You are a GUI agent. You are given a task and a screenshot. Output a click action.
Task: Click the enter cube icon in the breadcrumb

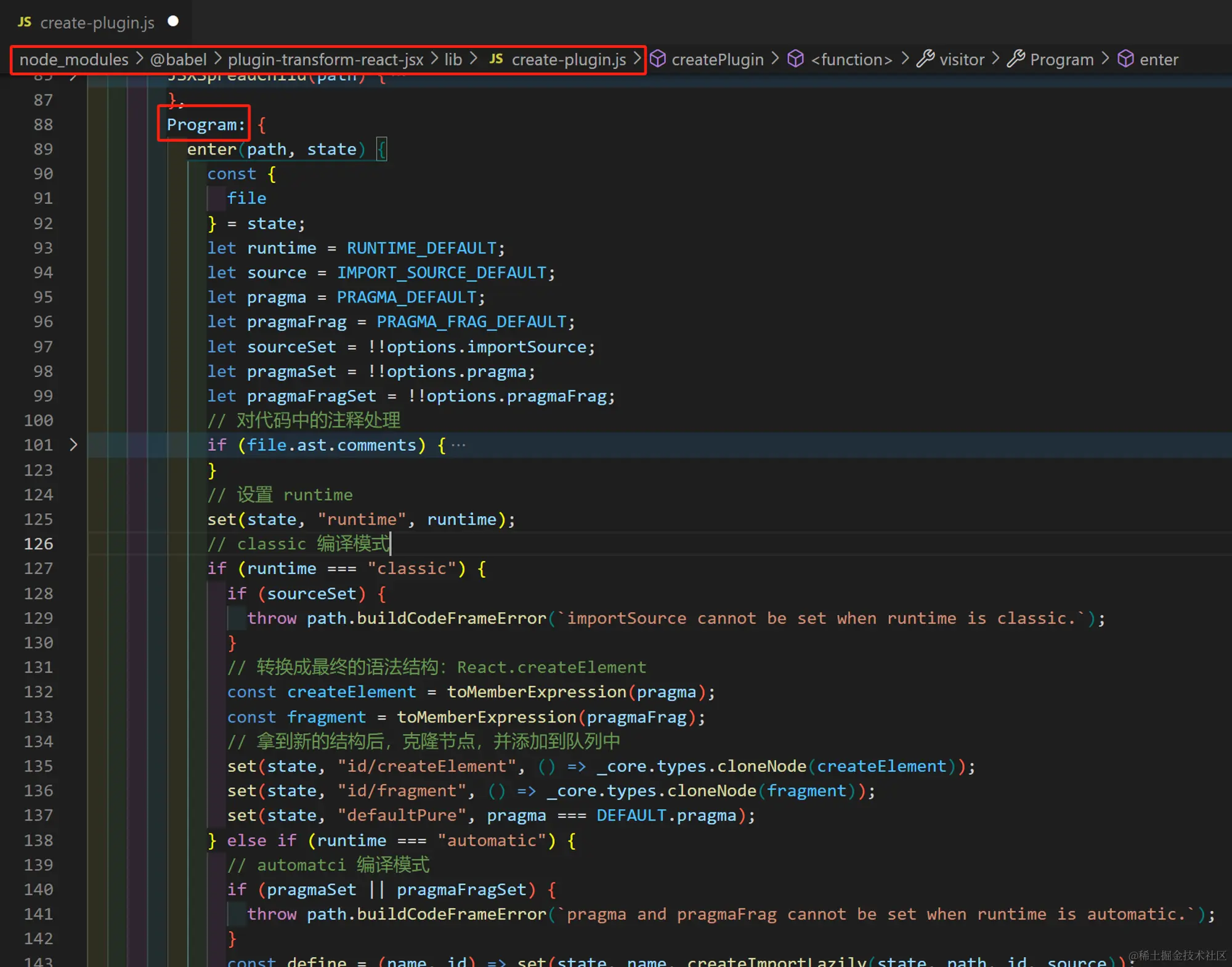pos(1125,59)
